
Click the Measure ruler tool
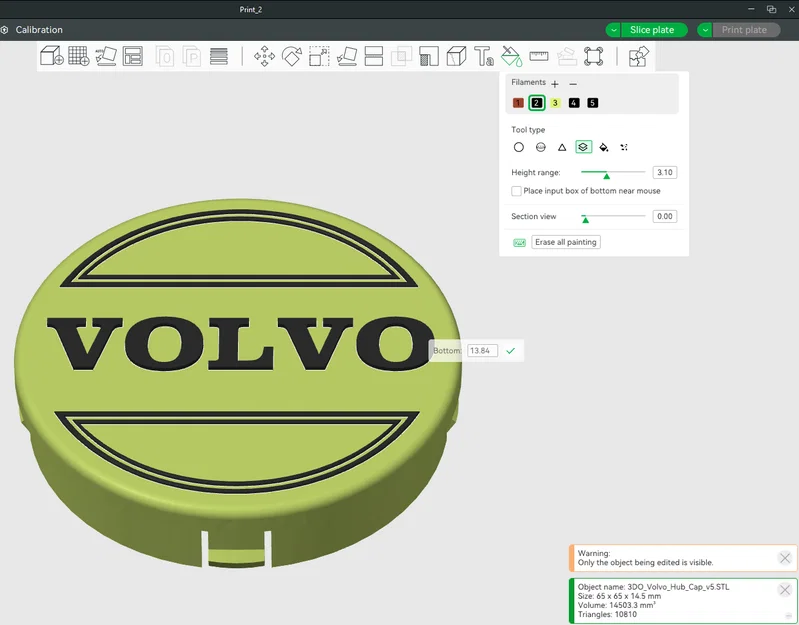[539, 56]
